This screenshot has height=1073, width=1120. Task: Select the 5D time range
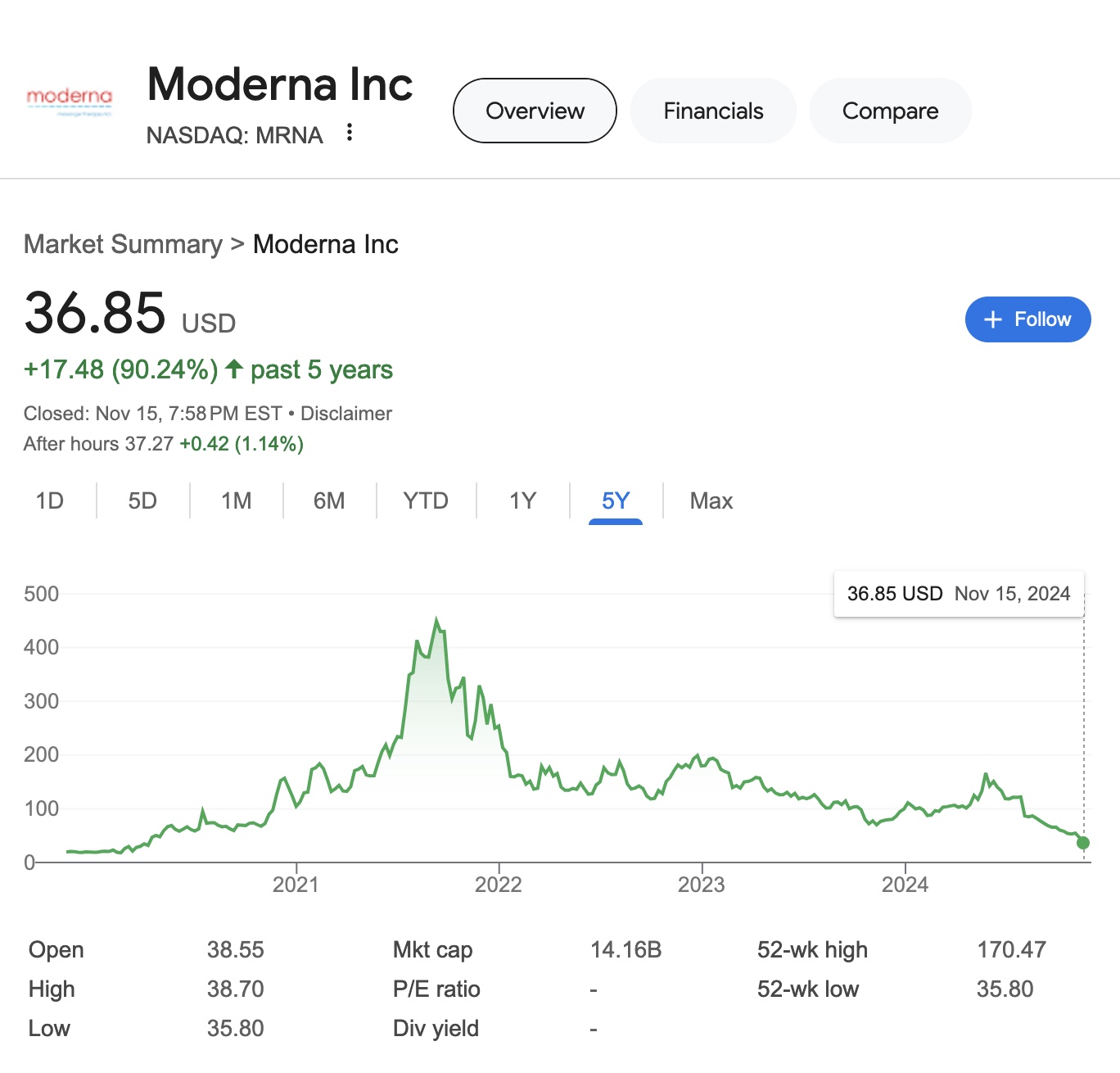coord(142,500)
